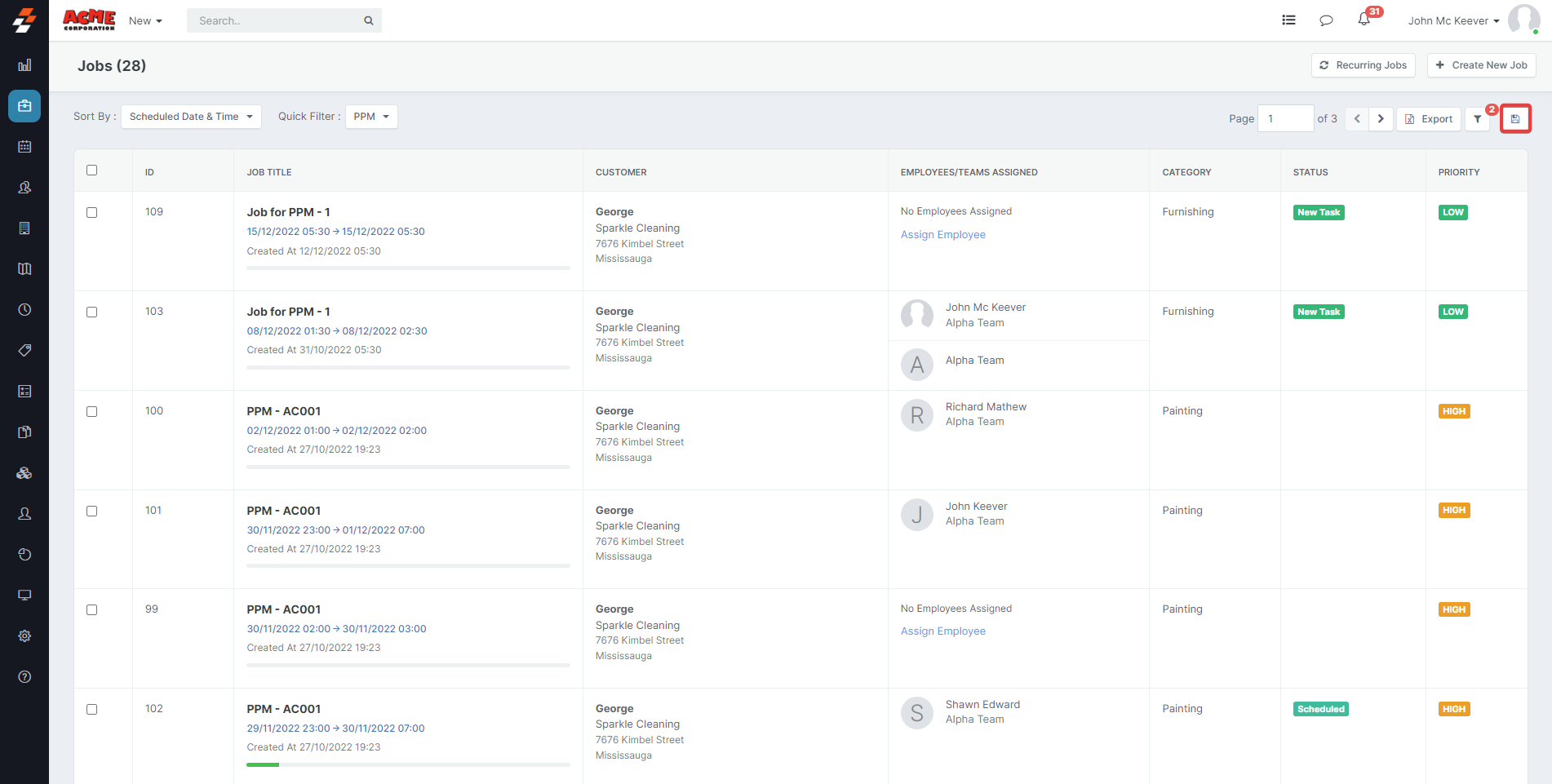Open the filter funnel icon

click(1477, 119)
